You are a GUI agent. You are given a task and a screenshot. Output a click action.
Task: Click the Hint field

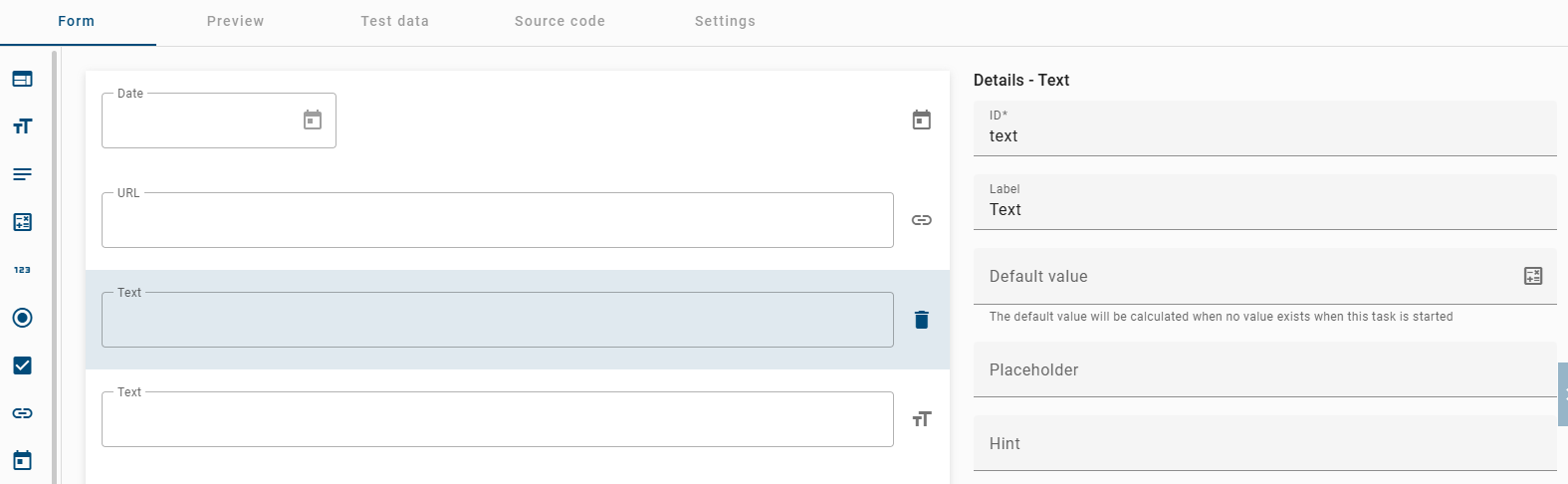pyautogui.click(x=1265, y=443)
